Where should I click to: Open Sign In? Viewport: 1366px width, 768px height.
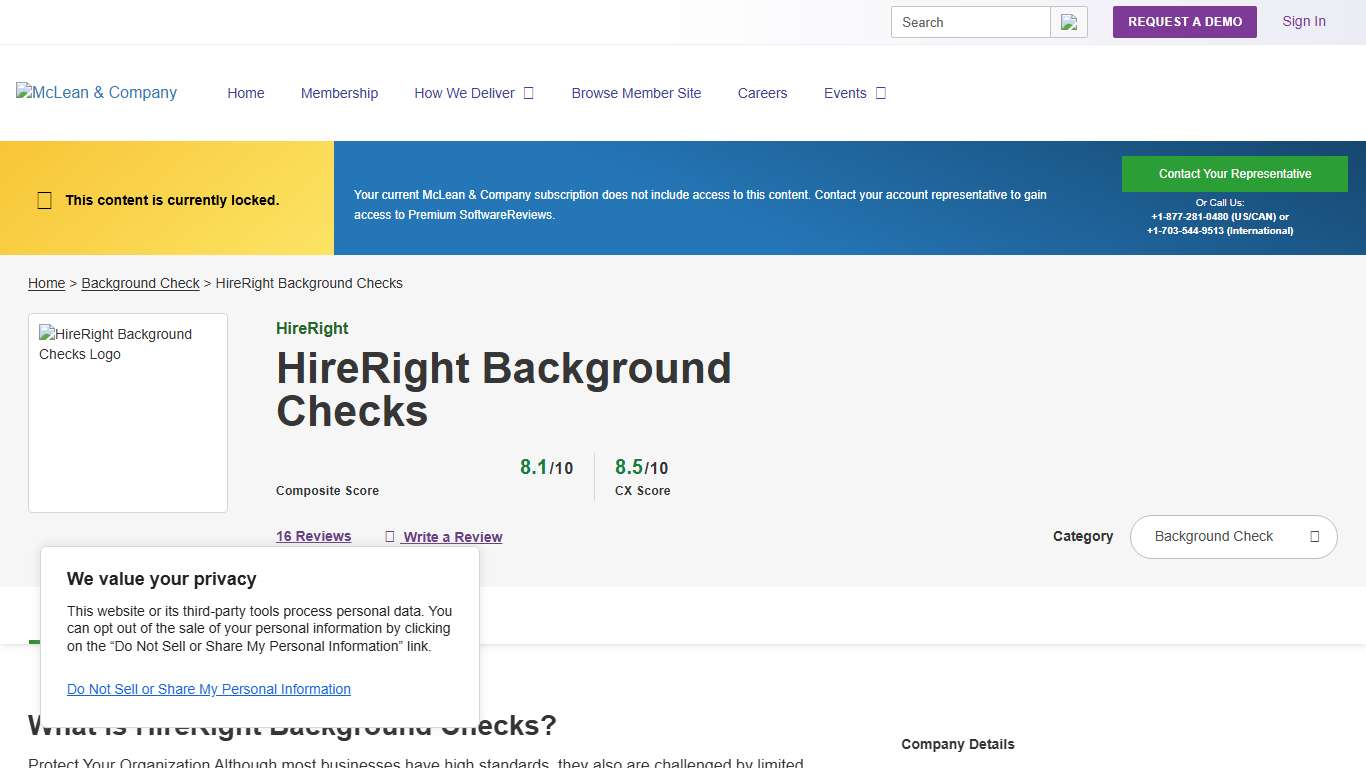[x=1303, y=21]
